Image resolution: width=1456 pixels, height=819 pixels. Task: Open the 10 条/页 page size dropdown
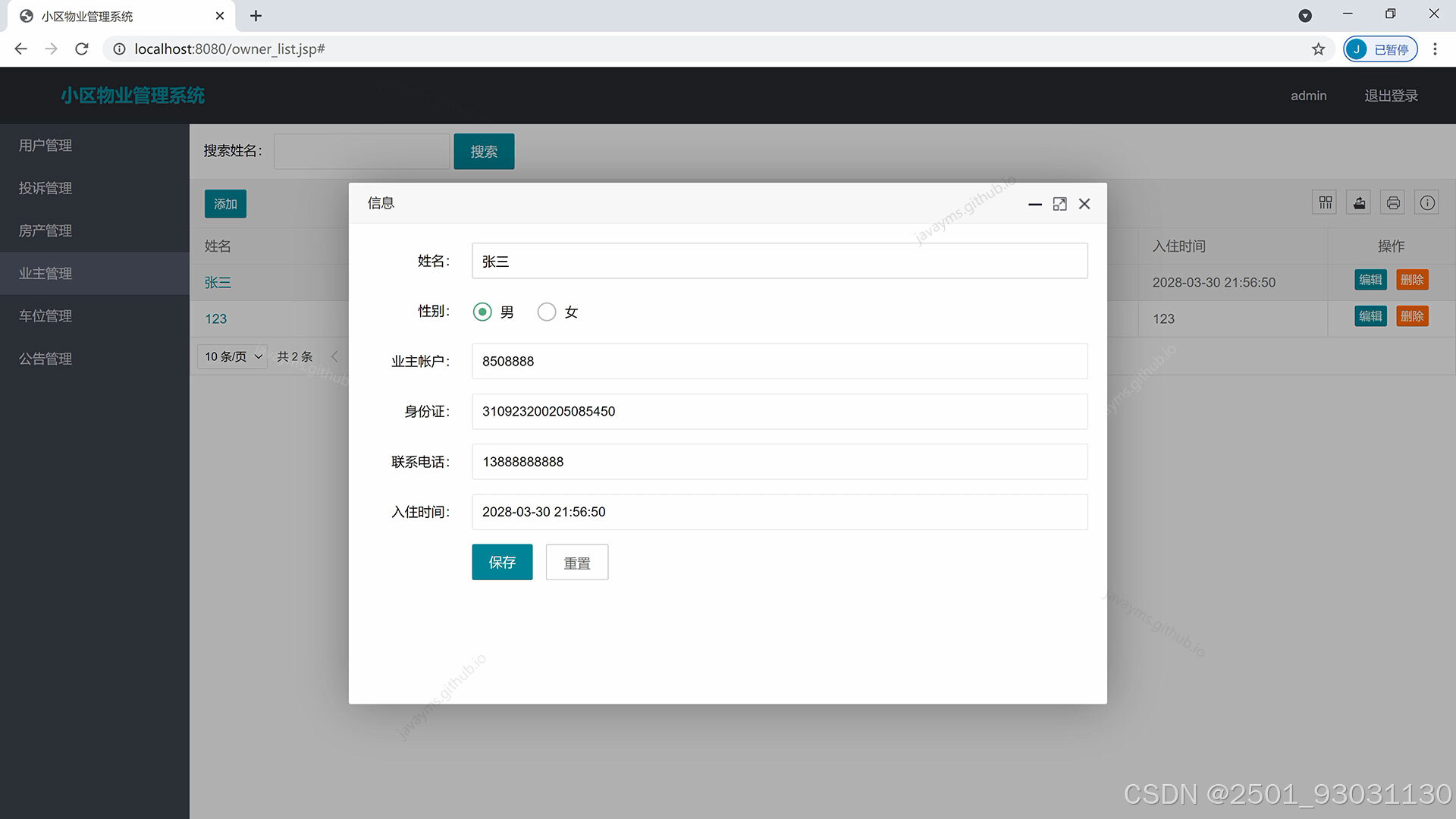(232, 356)
